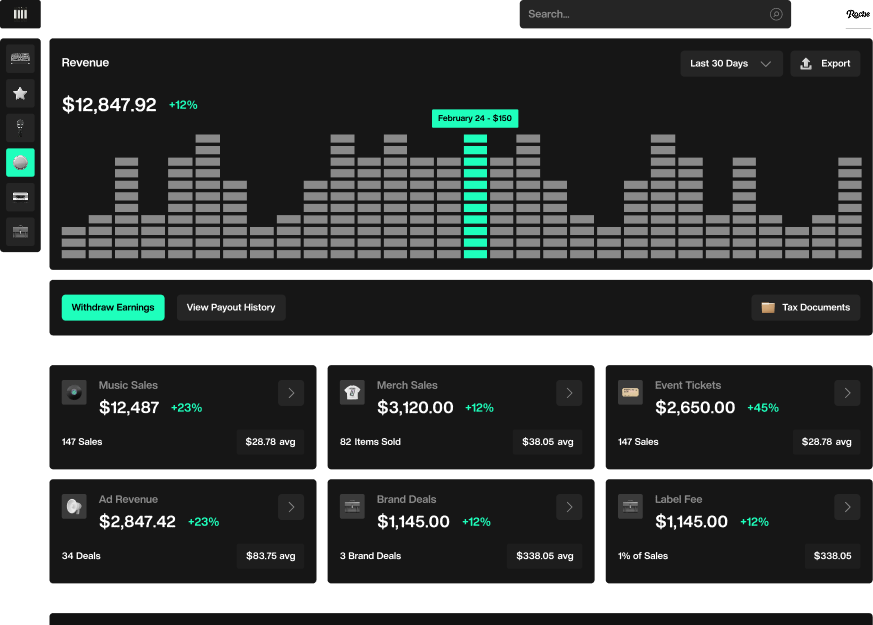This screenshot has height=625, width=873.
Task: Click the search magnifier icon in search bar
Action: 776,14
